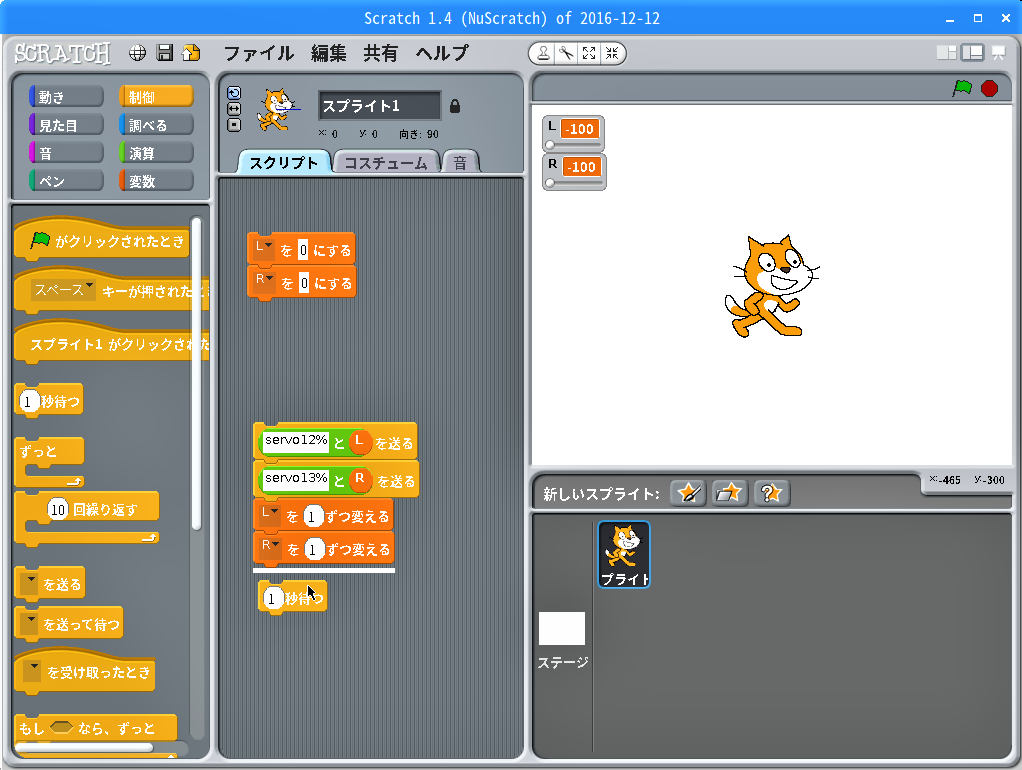Set rotation style to rotate freely

(234, 93)
